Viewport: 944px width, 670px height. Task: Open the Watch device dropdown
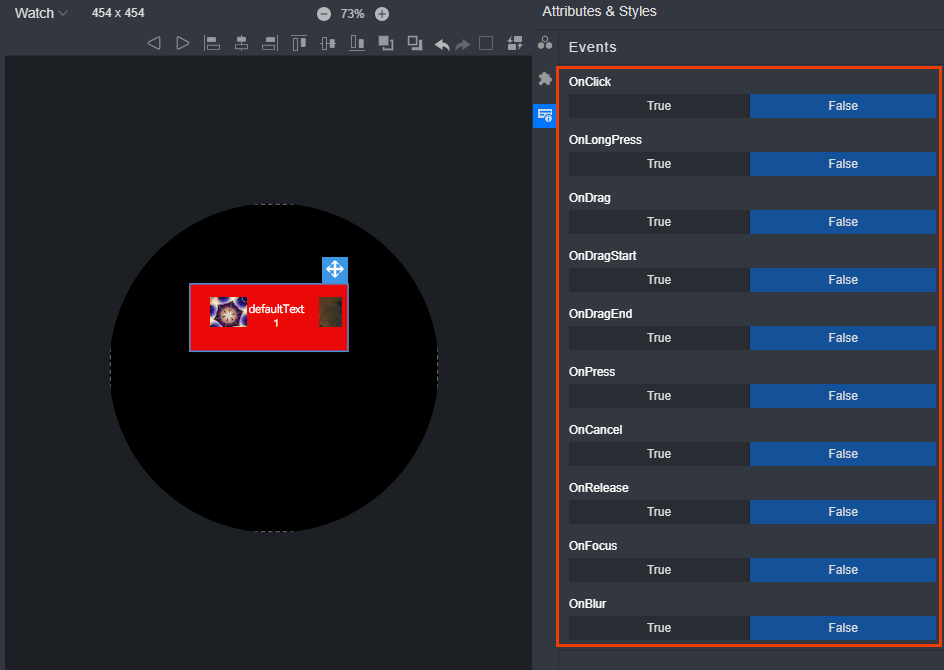[41, 13]
